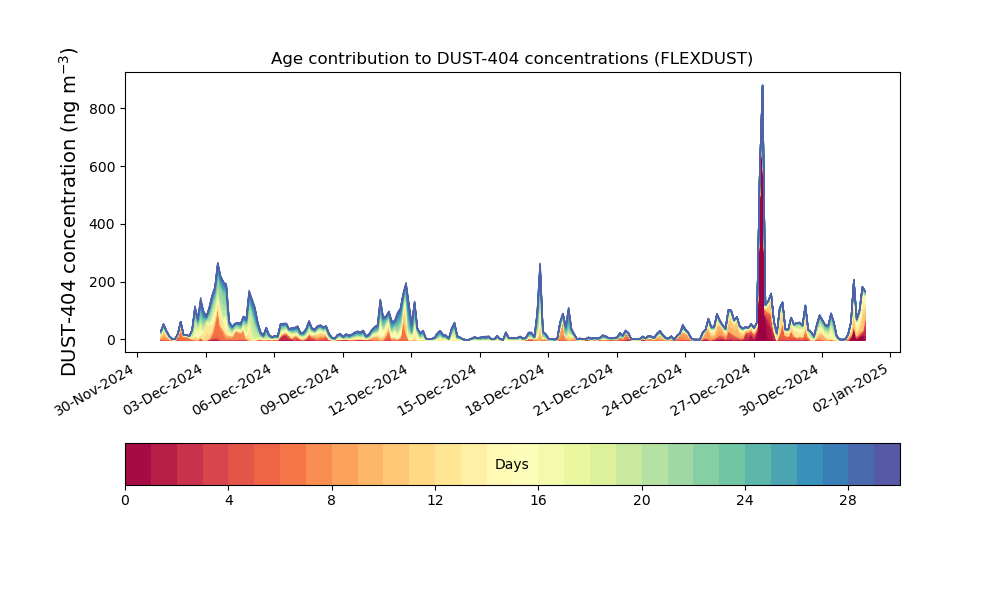Click y-axis tick label 600
1000x600 pixels.
103,167
